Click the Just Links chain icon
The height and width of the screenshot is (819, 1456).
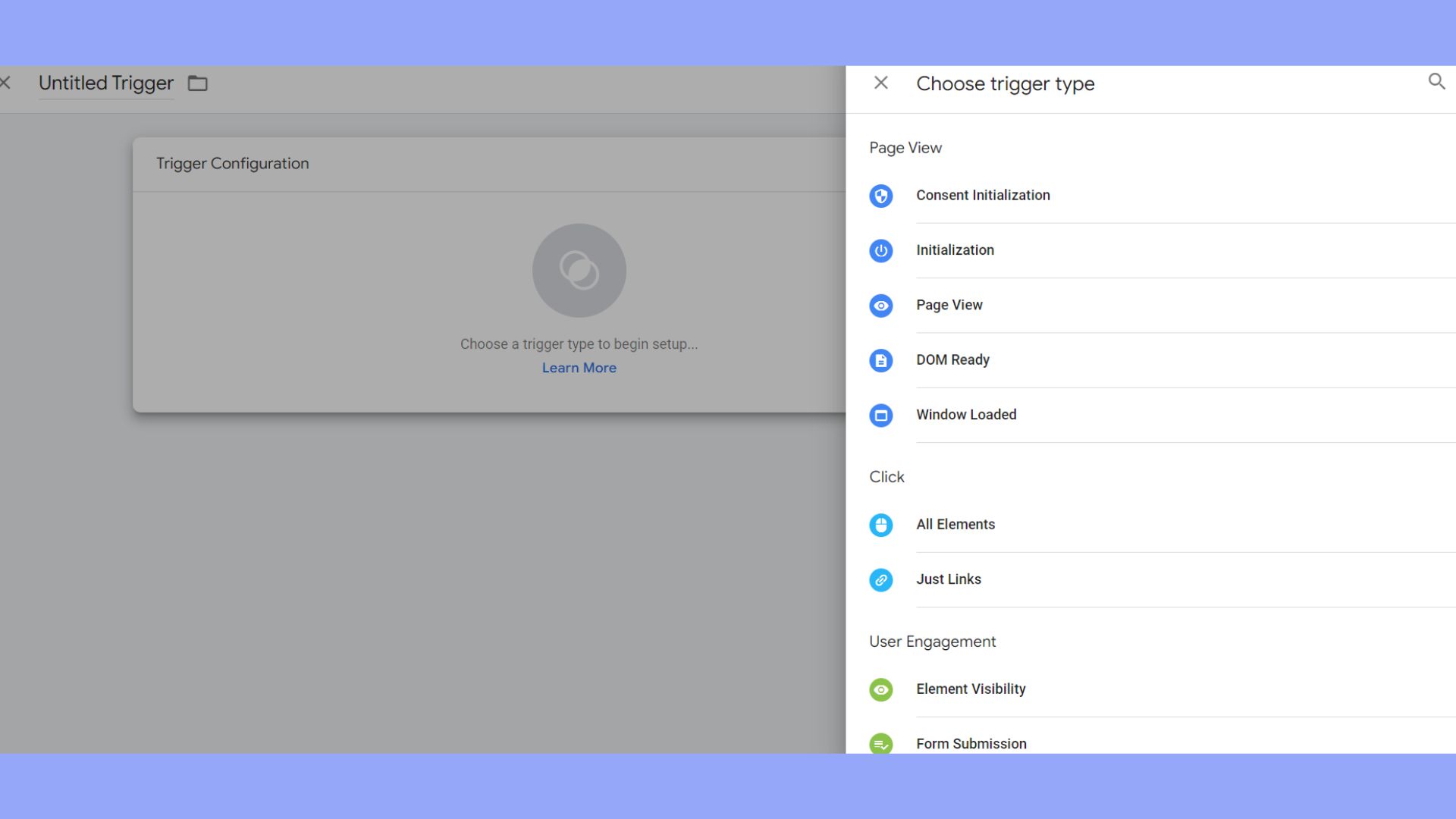click(880, 580)
